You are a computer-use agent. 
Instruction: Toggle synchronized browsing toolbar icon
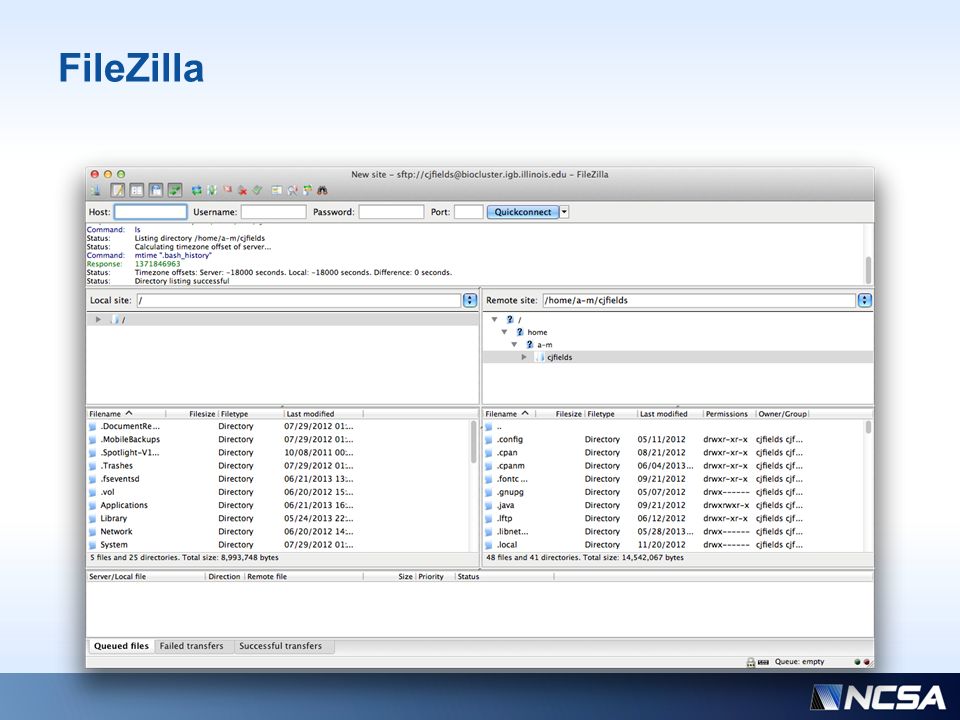click(x=307, y=190)
